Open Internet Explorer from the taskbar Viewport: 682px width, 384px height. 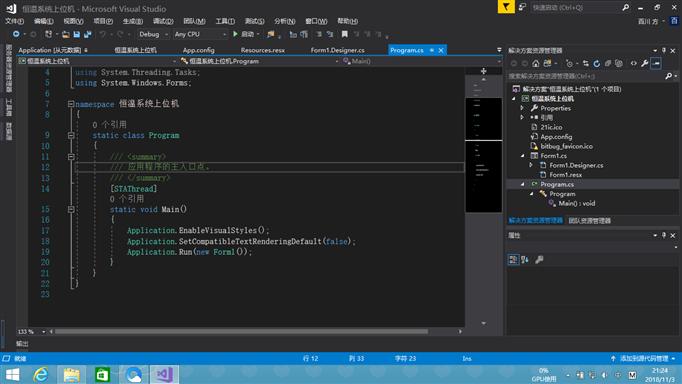41,374
